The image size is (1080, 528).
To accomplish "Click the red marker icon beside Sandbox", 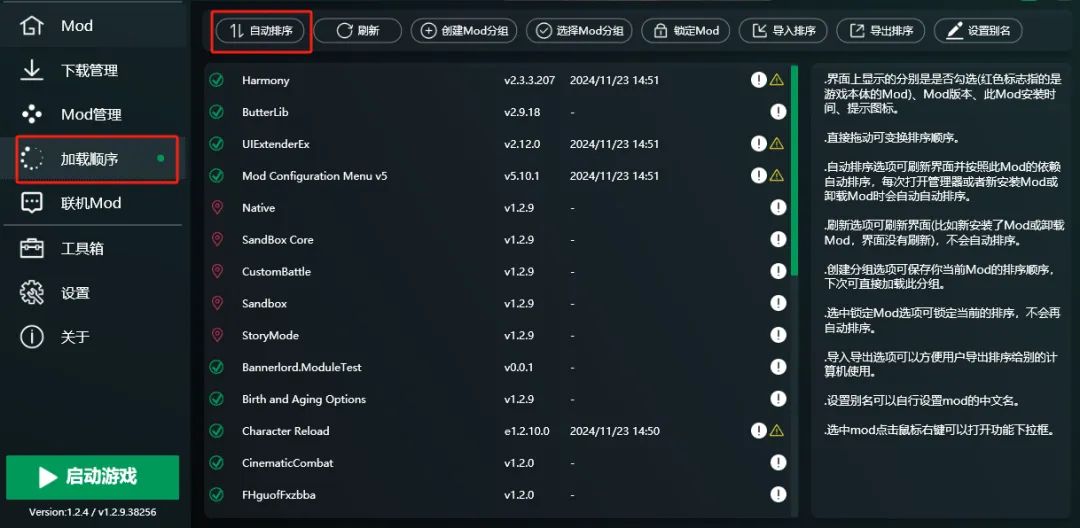I will tap(216, 303).
